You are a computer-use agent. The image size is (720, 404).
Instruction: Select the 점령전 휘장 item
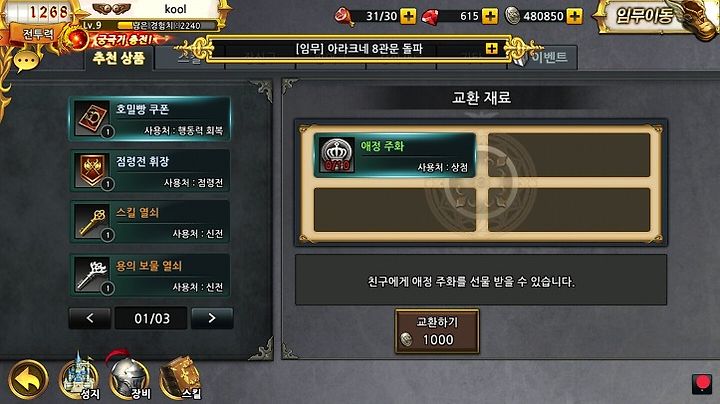tap(150, 170)
